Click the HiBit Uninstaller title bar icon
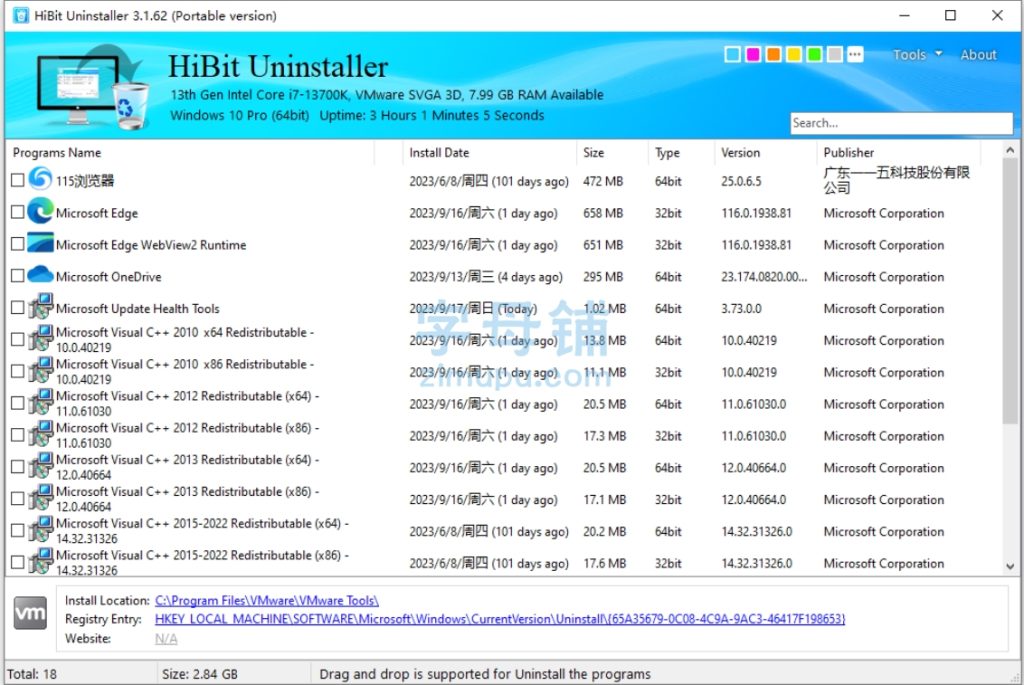 pyautogui.click(x=21, y=15)
